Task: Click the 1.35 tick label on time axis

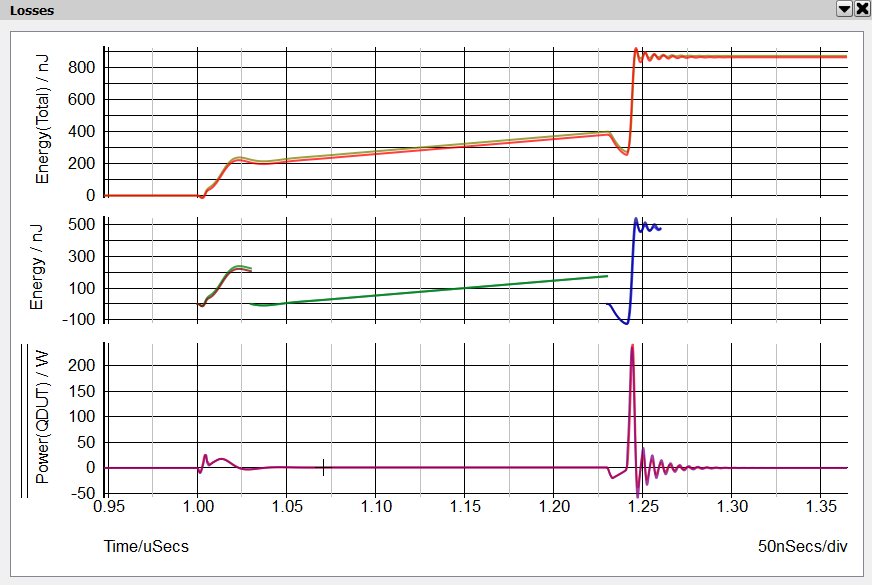Action: pos(820,508)
